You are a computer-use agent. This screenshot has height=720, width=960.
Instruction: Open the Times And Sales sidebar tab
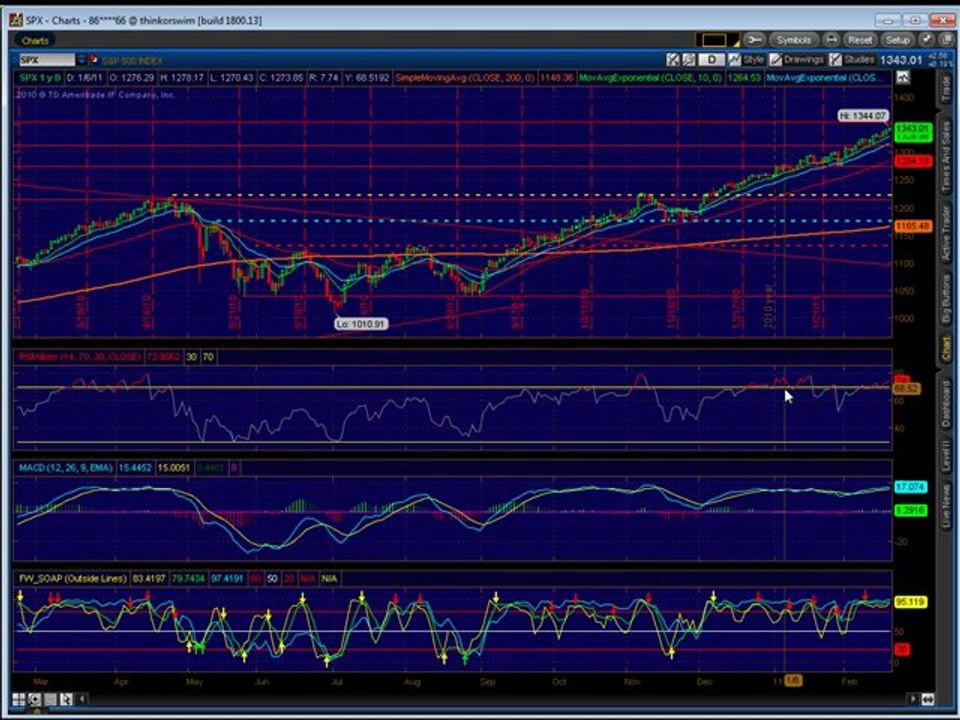pyautogui.click(x=946, y=157)
